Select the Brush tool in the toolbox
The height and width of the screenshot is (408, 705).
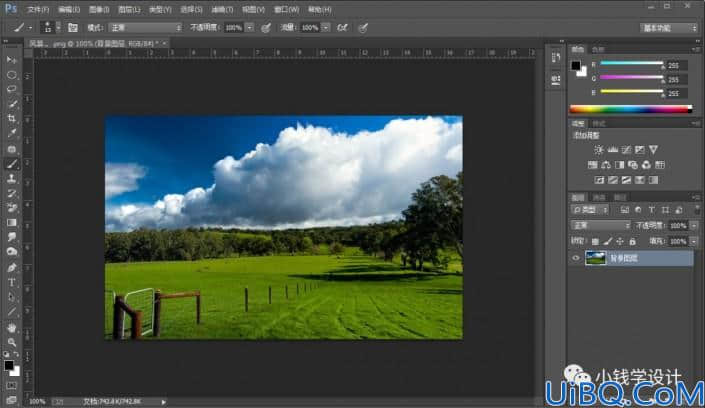click(x=12, y=164)
